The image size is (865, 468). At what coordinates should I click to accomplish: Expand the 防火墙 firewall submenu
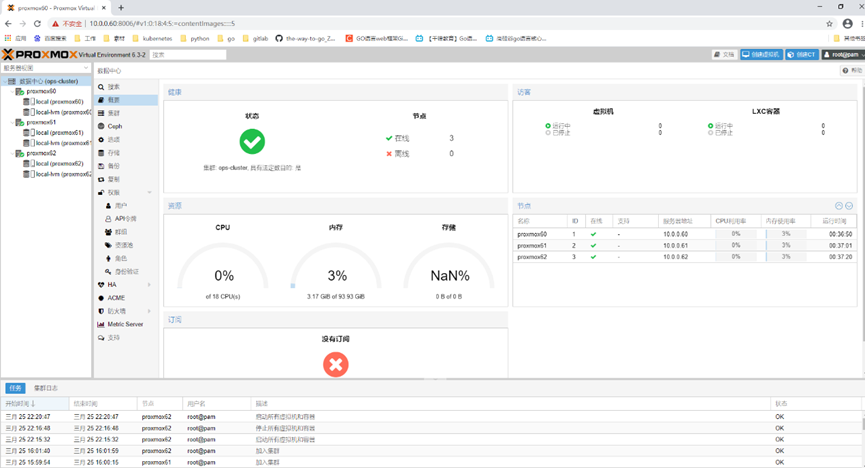tap(149, 311)
